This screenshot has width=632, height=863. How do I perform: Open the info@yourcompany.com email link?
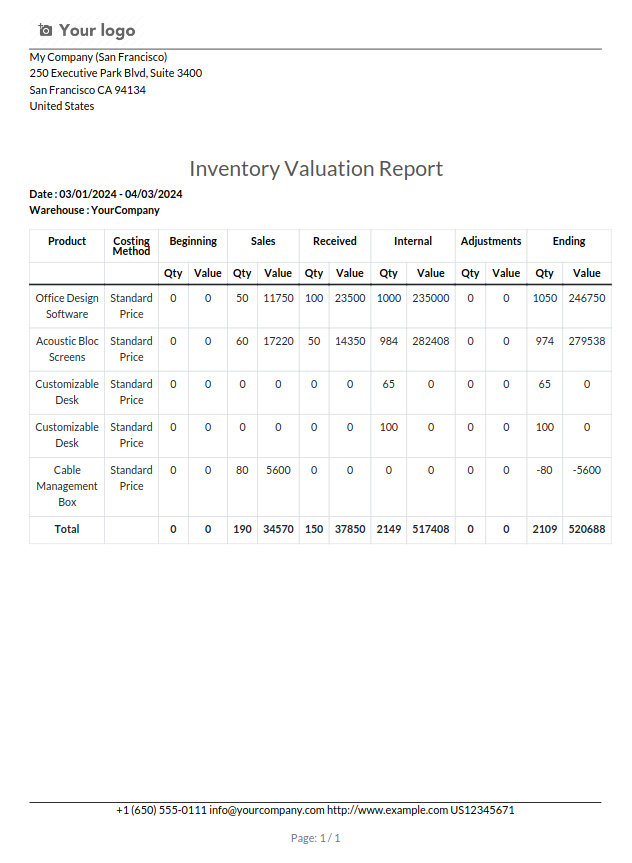(x=266, y=810)
